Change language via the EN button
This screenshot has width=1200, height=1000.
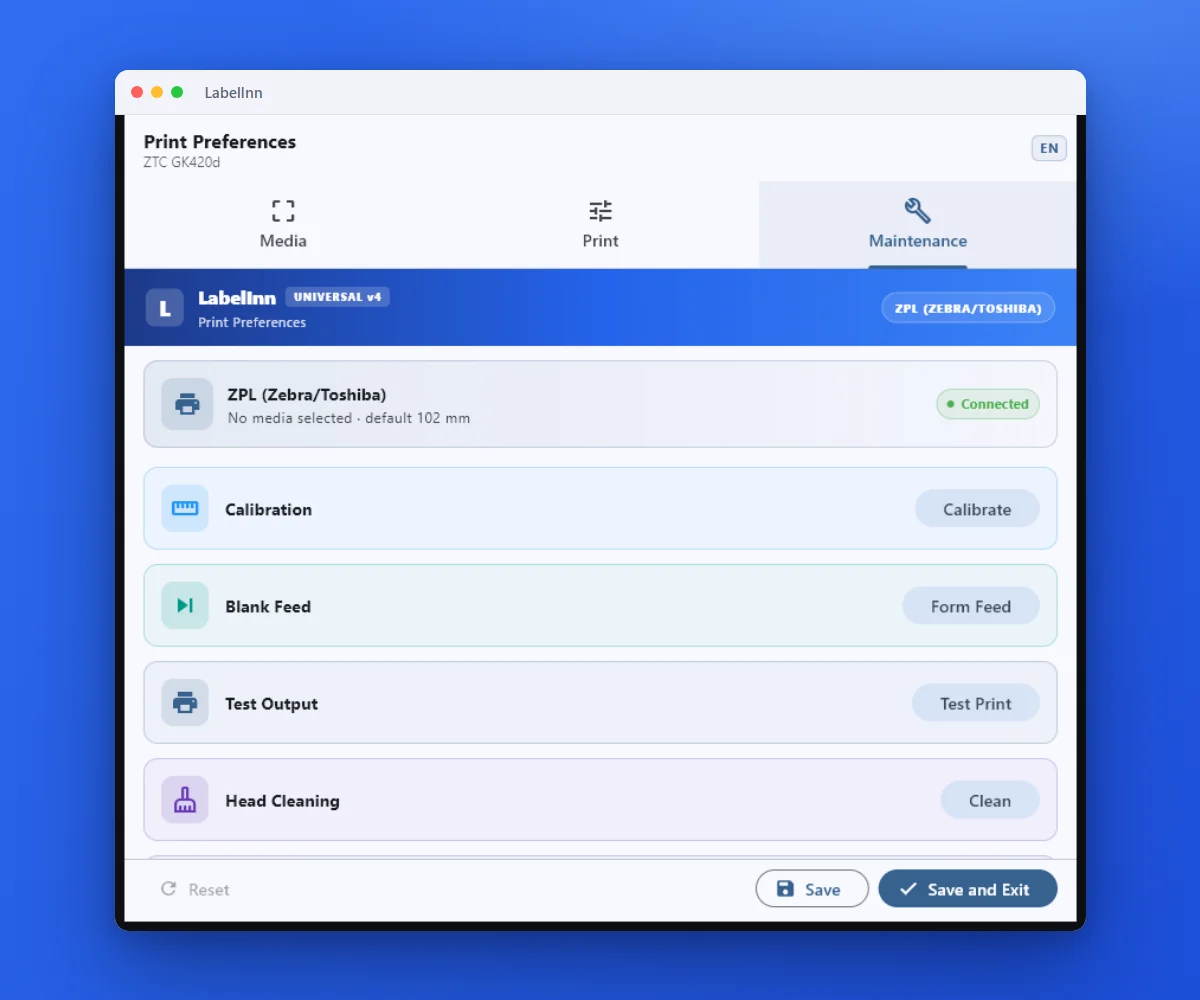pos(1049,148)
